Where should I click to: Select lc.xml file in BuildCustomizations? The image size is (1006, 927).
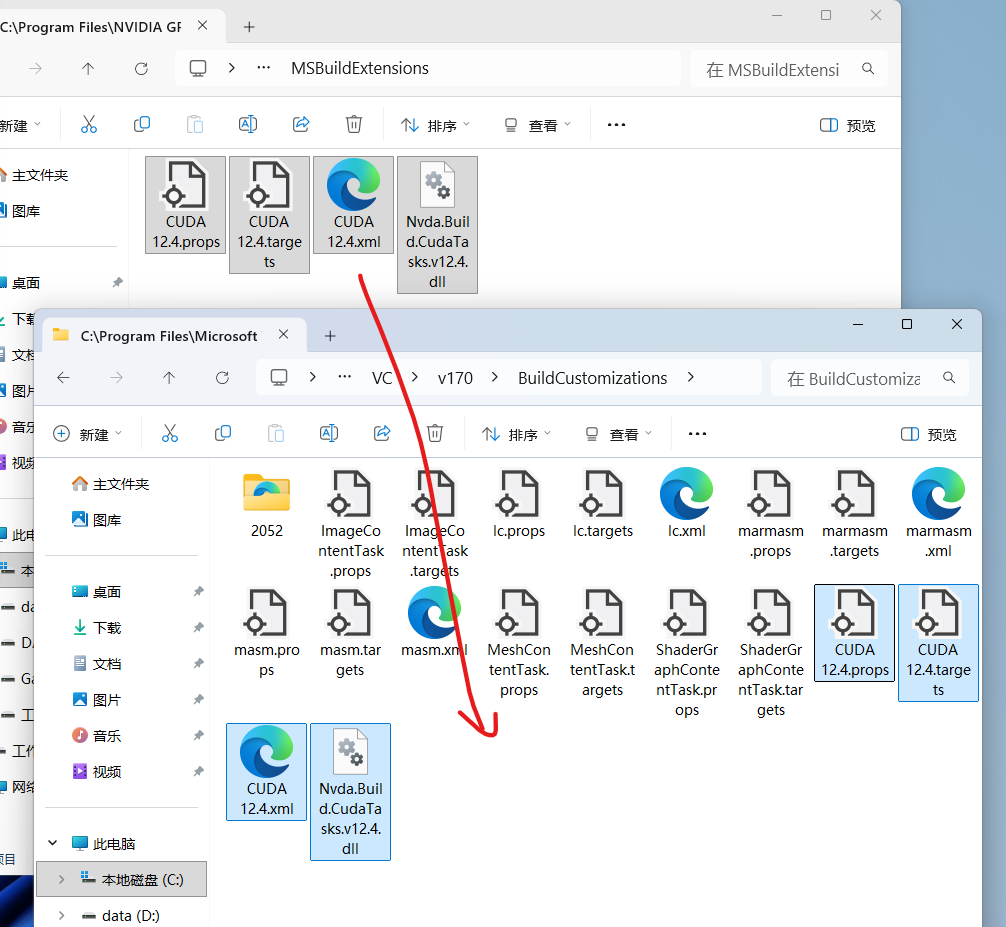click(x=686, y=505)
